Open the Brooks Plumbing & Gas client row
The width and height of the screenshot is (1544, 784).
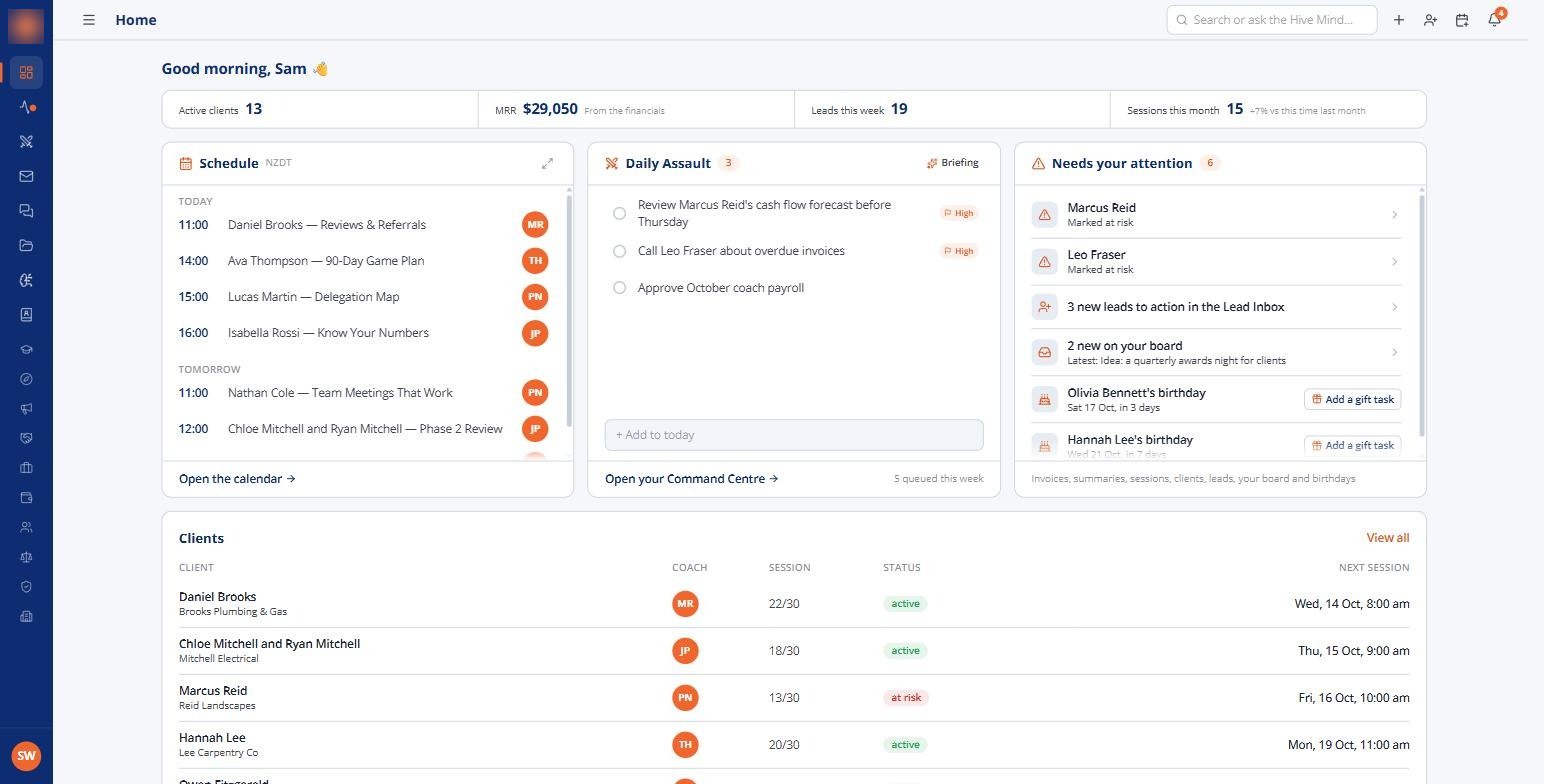794,604
